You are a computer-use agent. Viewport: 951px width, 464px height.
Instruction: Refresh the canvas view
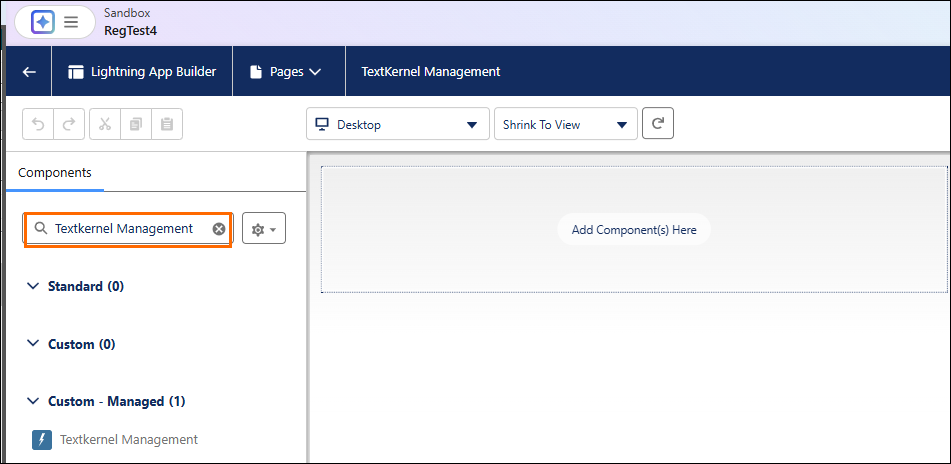657,123
